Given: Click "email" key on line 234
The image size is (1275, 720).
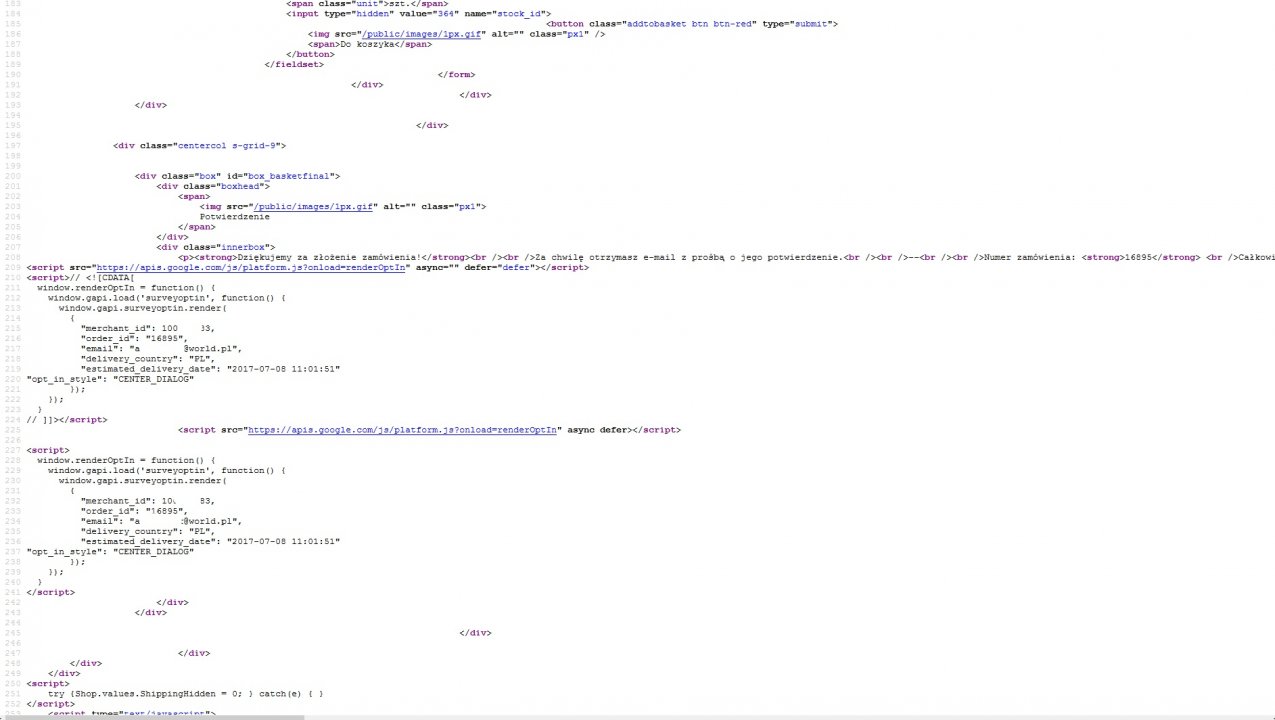Looking at the screenshot, I should (x=100, y=521).
